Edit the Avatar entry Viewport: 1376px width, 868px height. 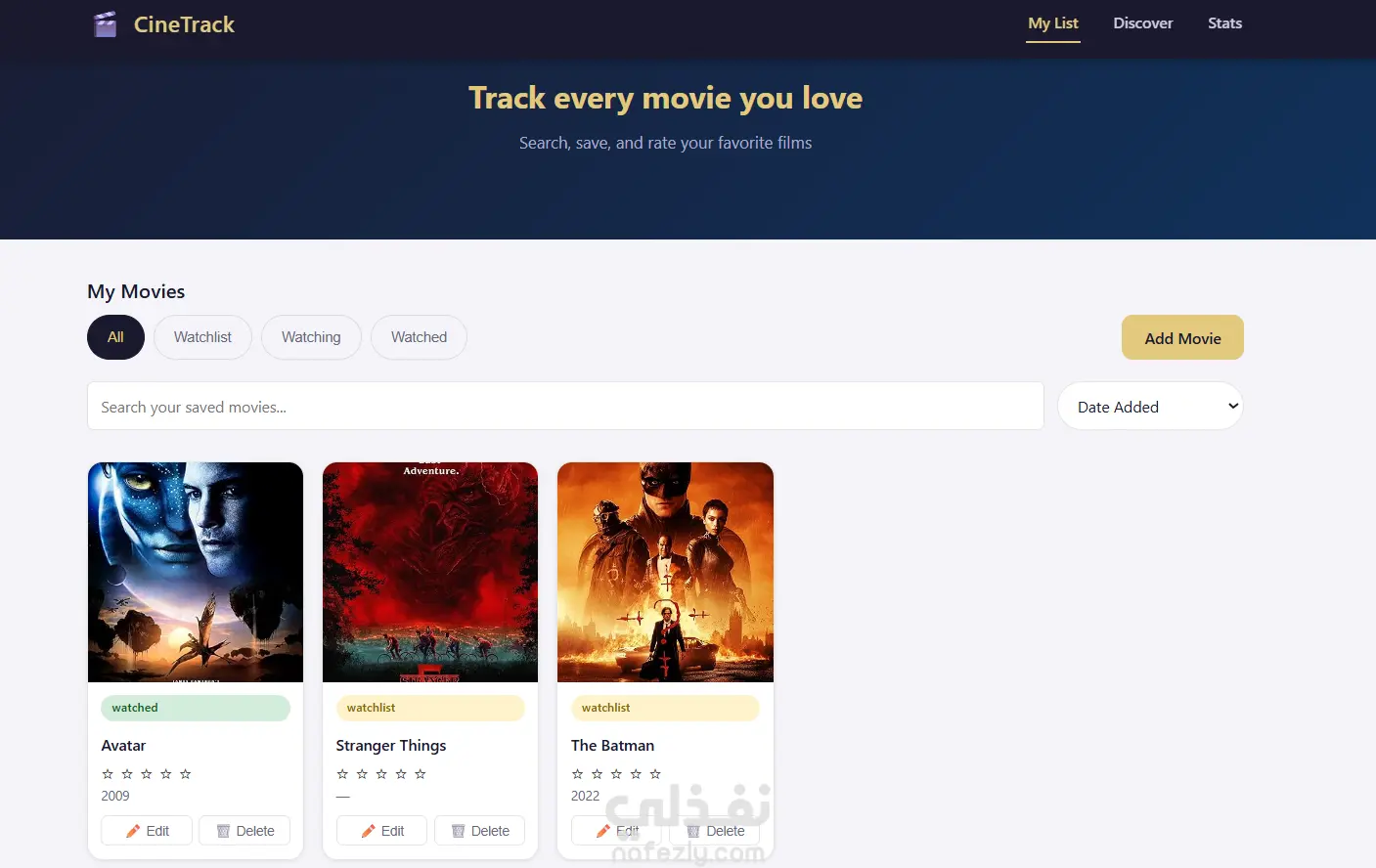[x=147, y=831]
